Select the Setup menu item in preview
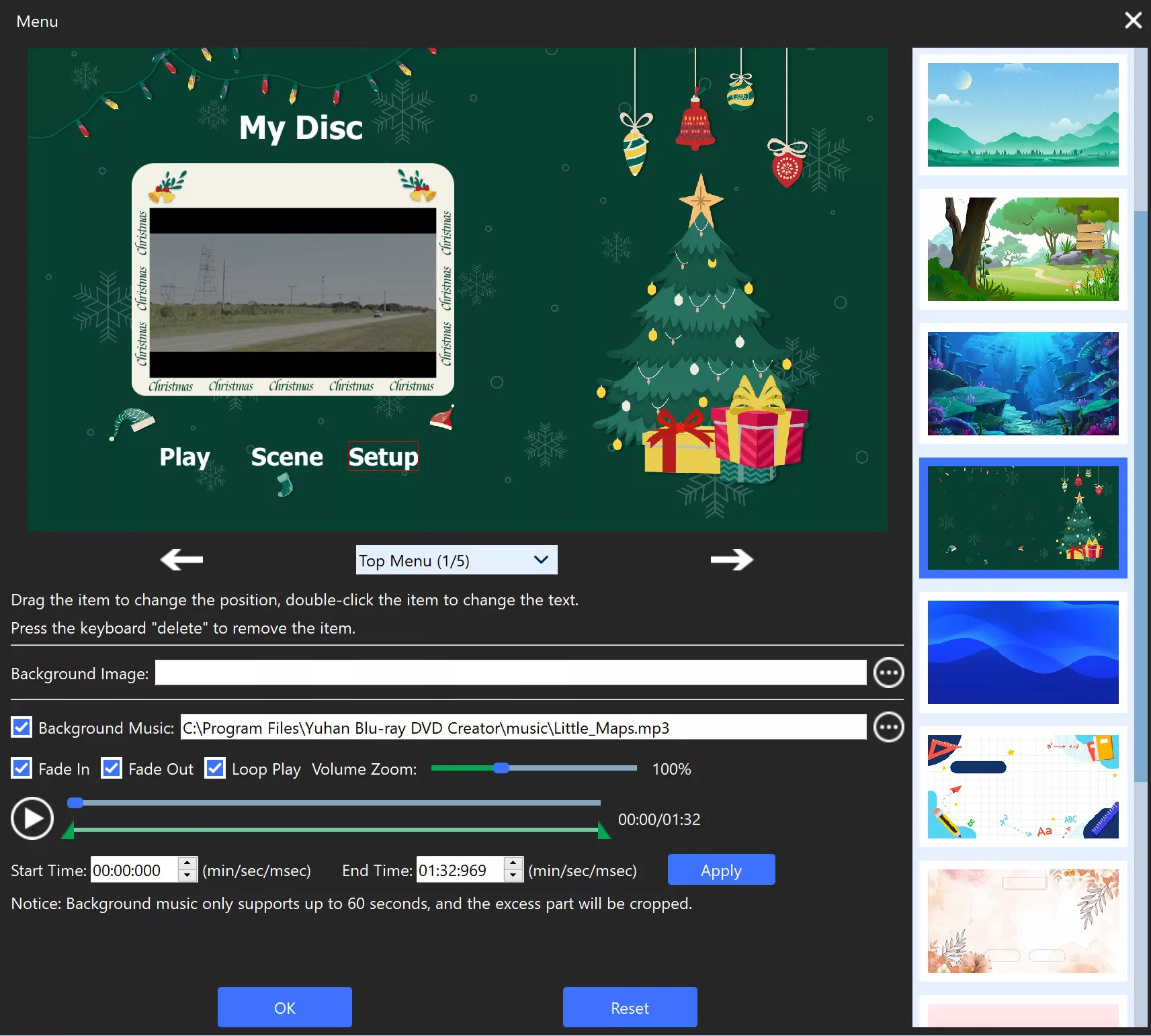Screen dimensions: 1151x1036 click(383, 457)
